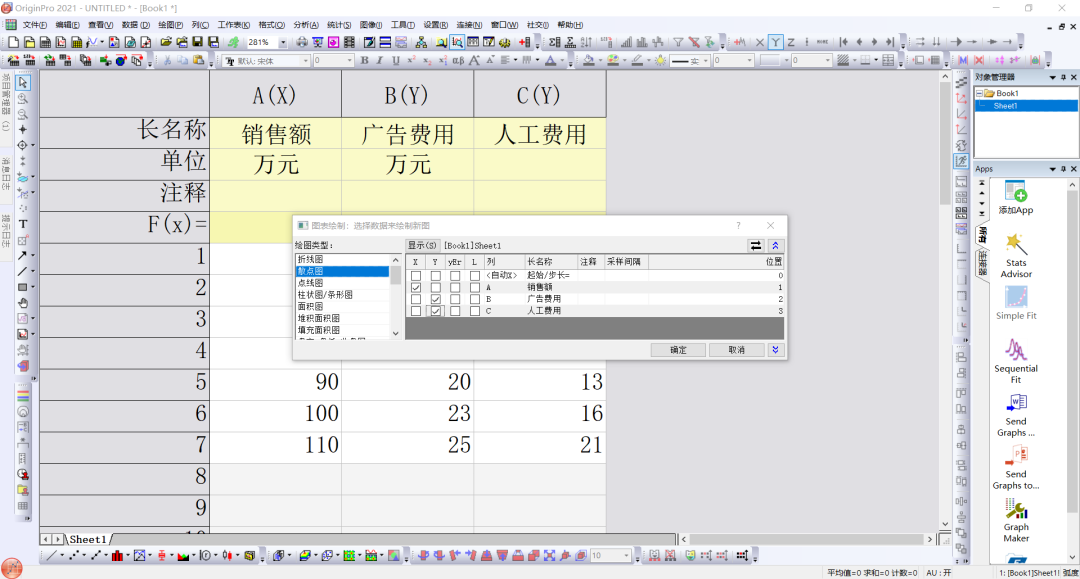
Task: Open the font name 默认: 宋体 dropdown
Action: [306, 61]
